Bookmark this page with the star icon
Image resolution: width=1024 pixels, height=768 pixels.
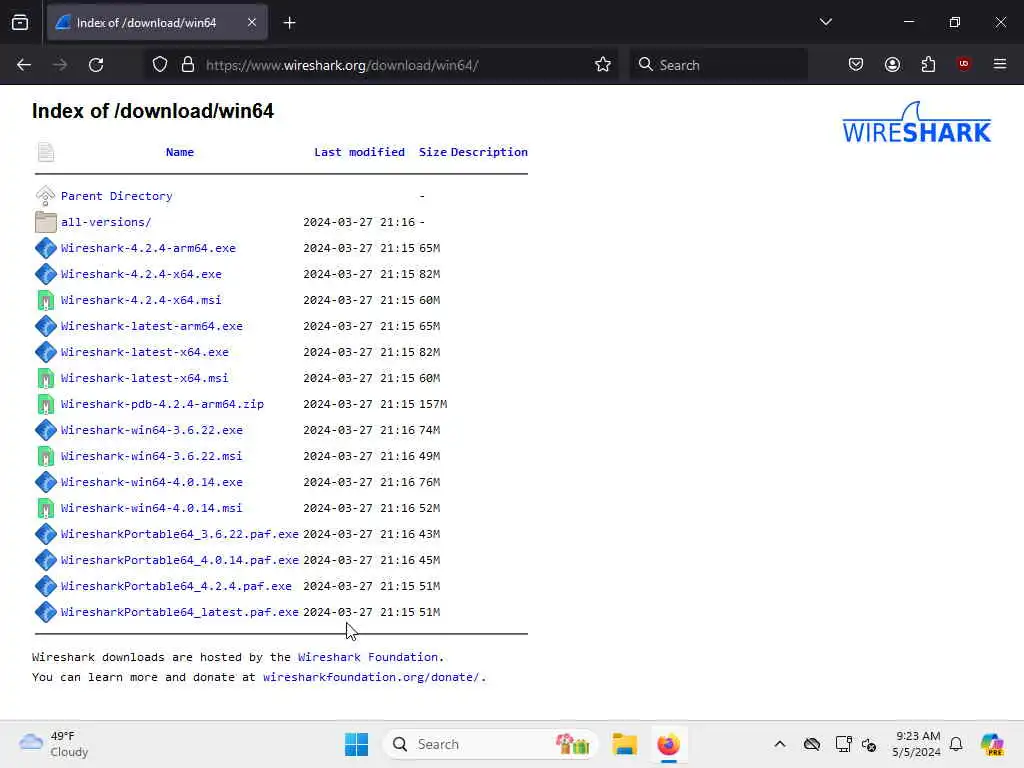[603, 65]
